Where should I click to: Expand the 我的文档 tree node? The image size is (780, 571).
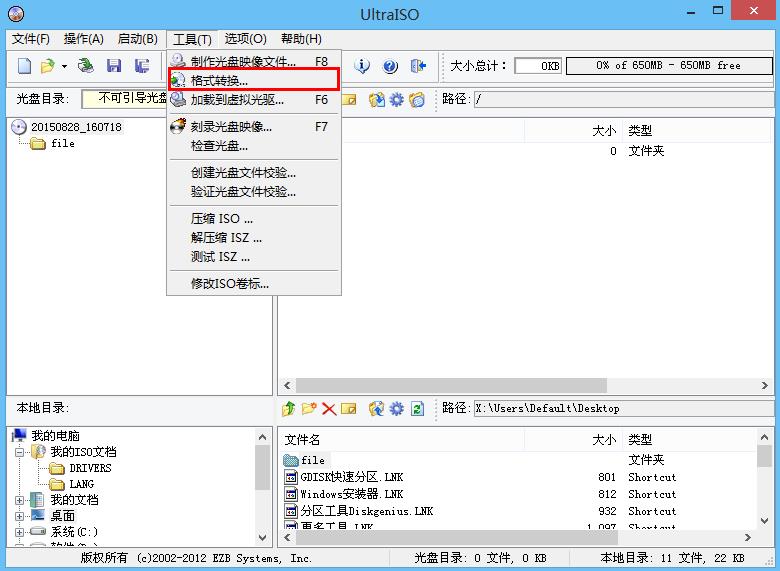point(19,500)
